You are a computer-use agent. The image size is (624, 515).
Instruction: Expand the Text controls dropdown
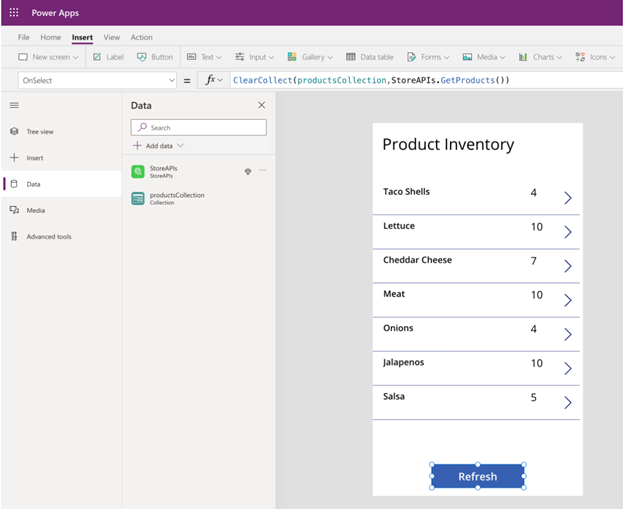[204, 57]
